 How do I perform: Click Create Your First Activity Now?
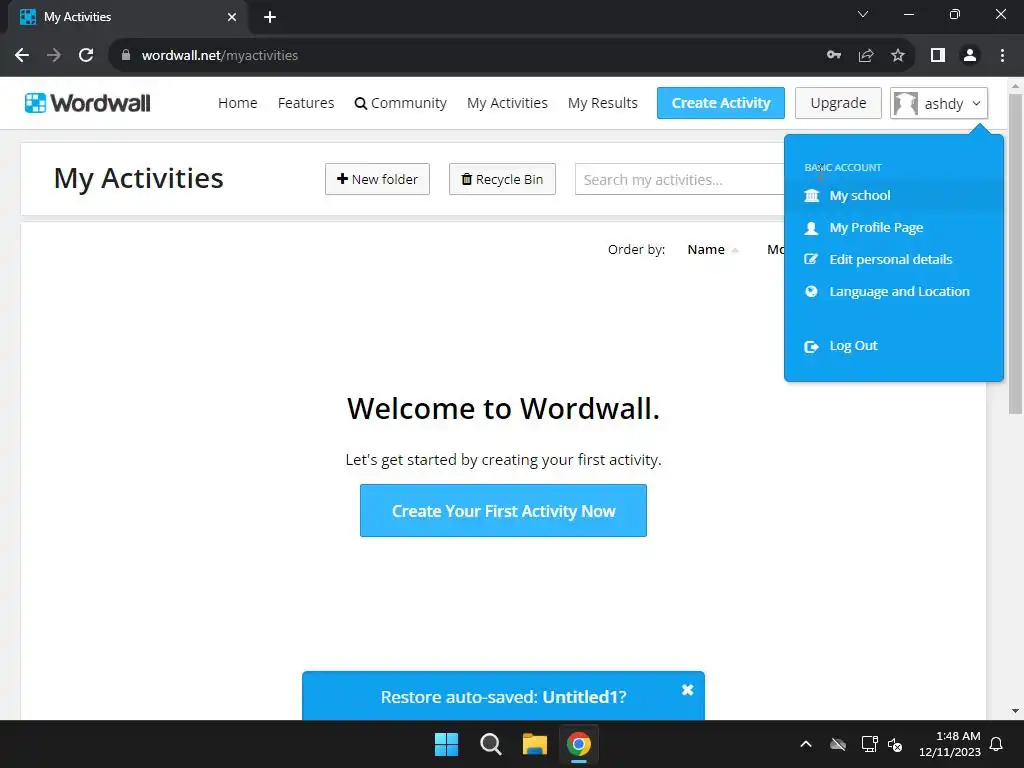point(503,511)
